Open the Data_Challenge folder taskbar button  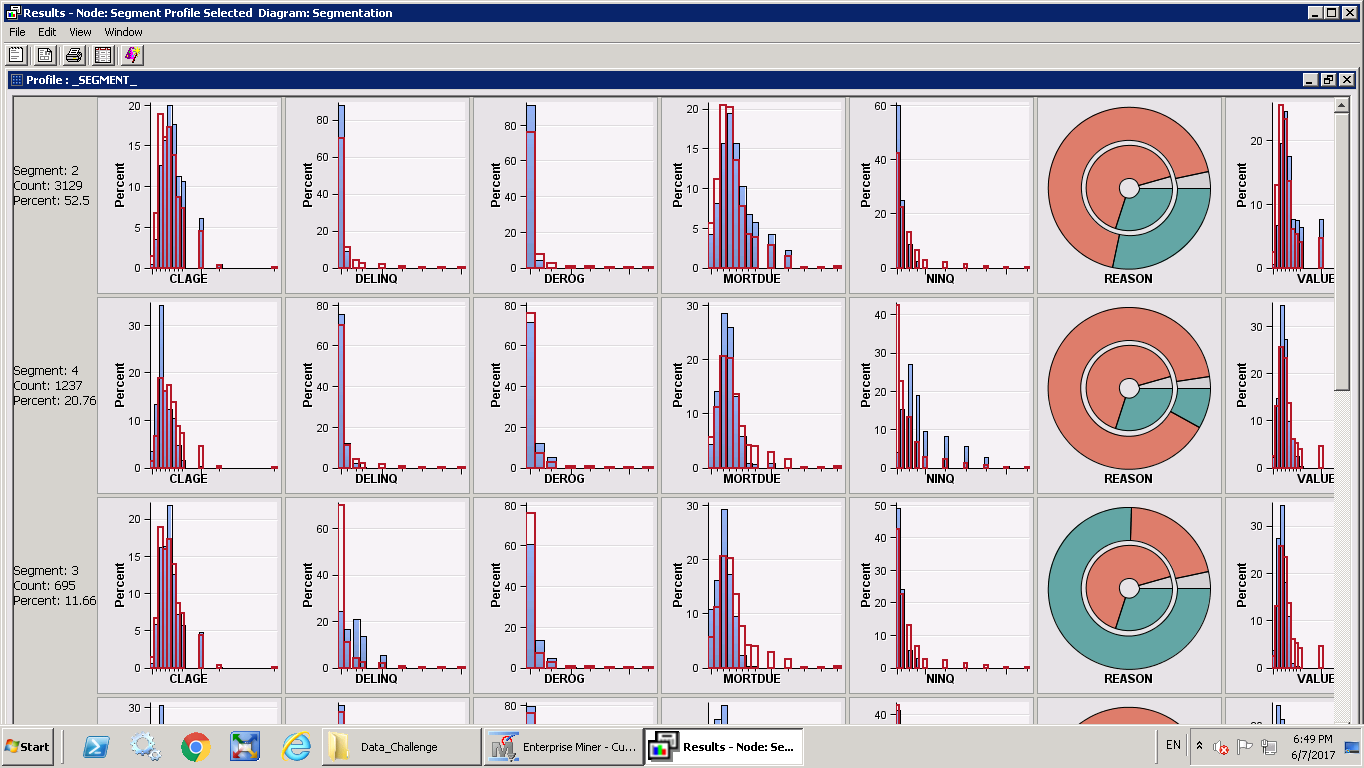(401, 747)
